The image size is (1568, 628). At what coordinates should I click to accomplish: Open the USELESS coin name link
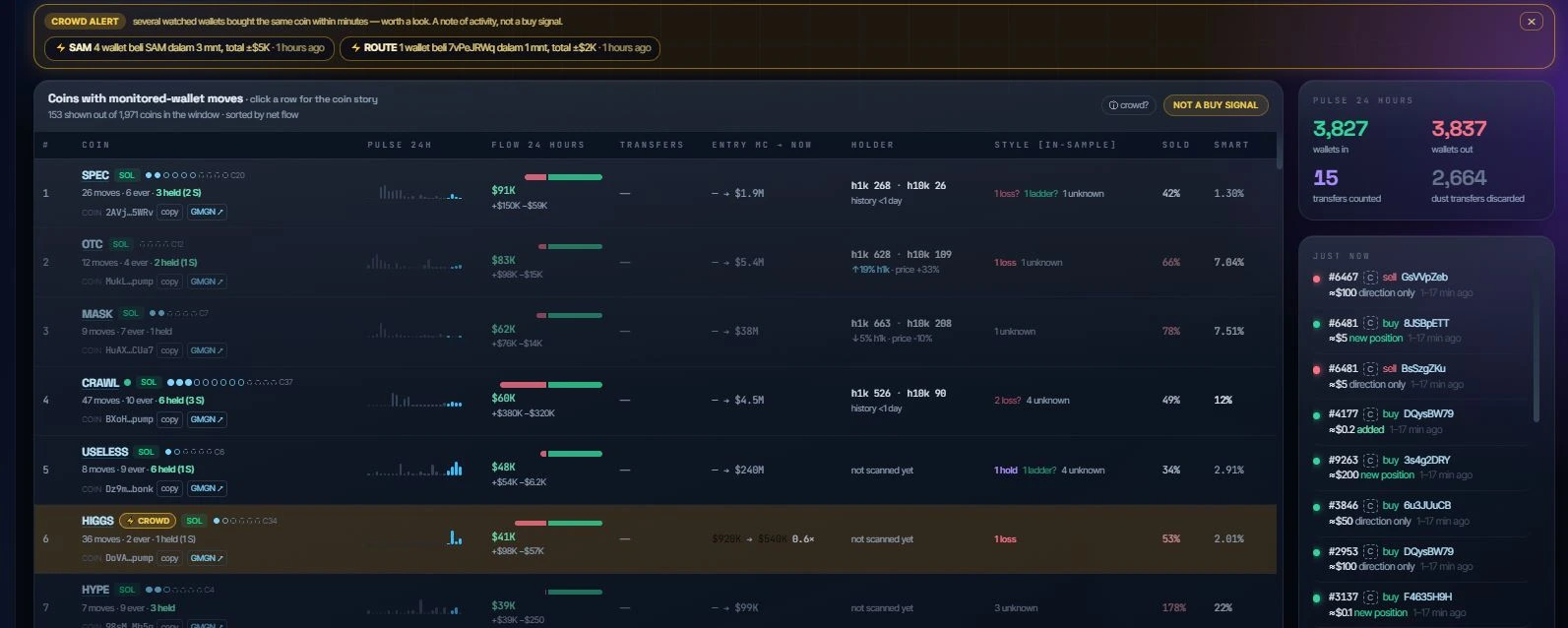[x=105, y=452]
